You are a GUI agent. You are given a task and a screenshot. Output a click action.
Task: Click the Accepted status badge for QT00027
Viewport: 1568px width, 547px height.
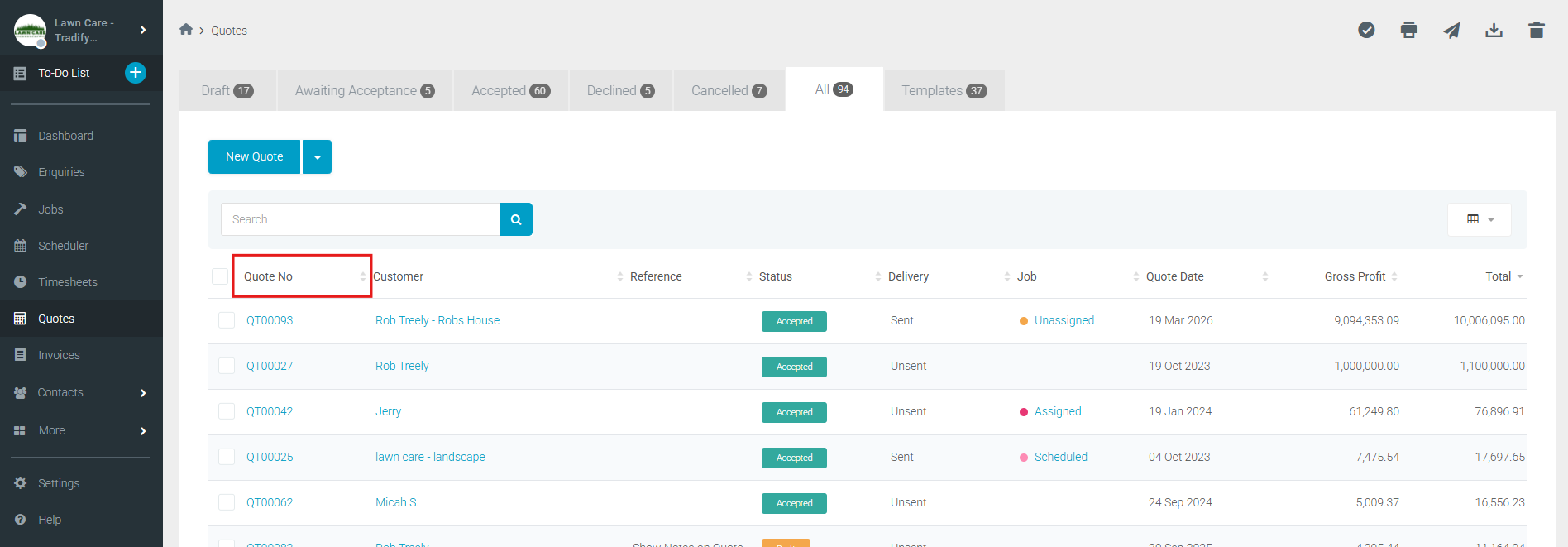coord(794,367)
